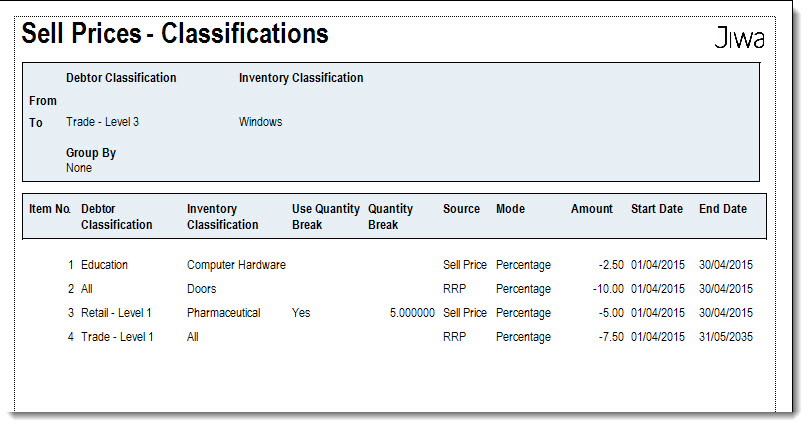The image size is (808, 427).
Task: Click the Yes quantity break value
Action: pyautogui.click(x=301, y=313)
